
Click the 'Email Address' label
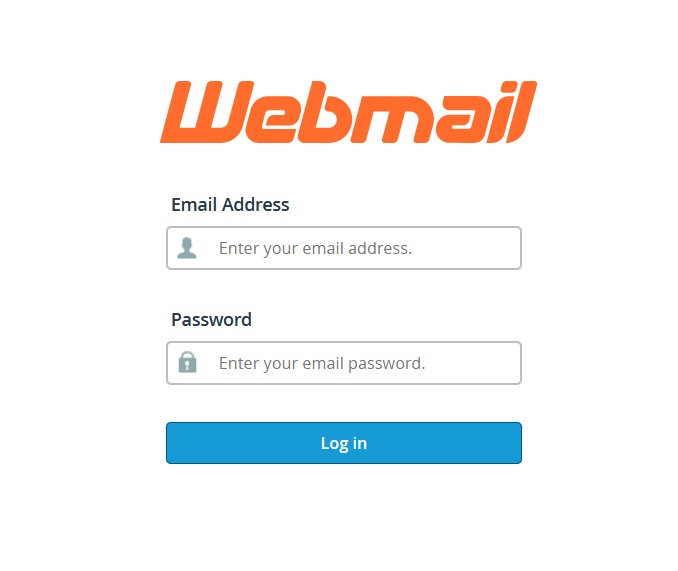[230, 204]
